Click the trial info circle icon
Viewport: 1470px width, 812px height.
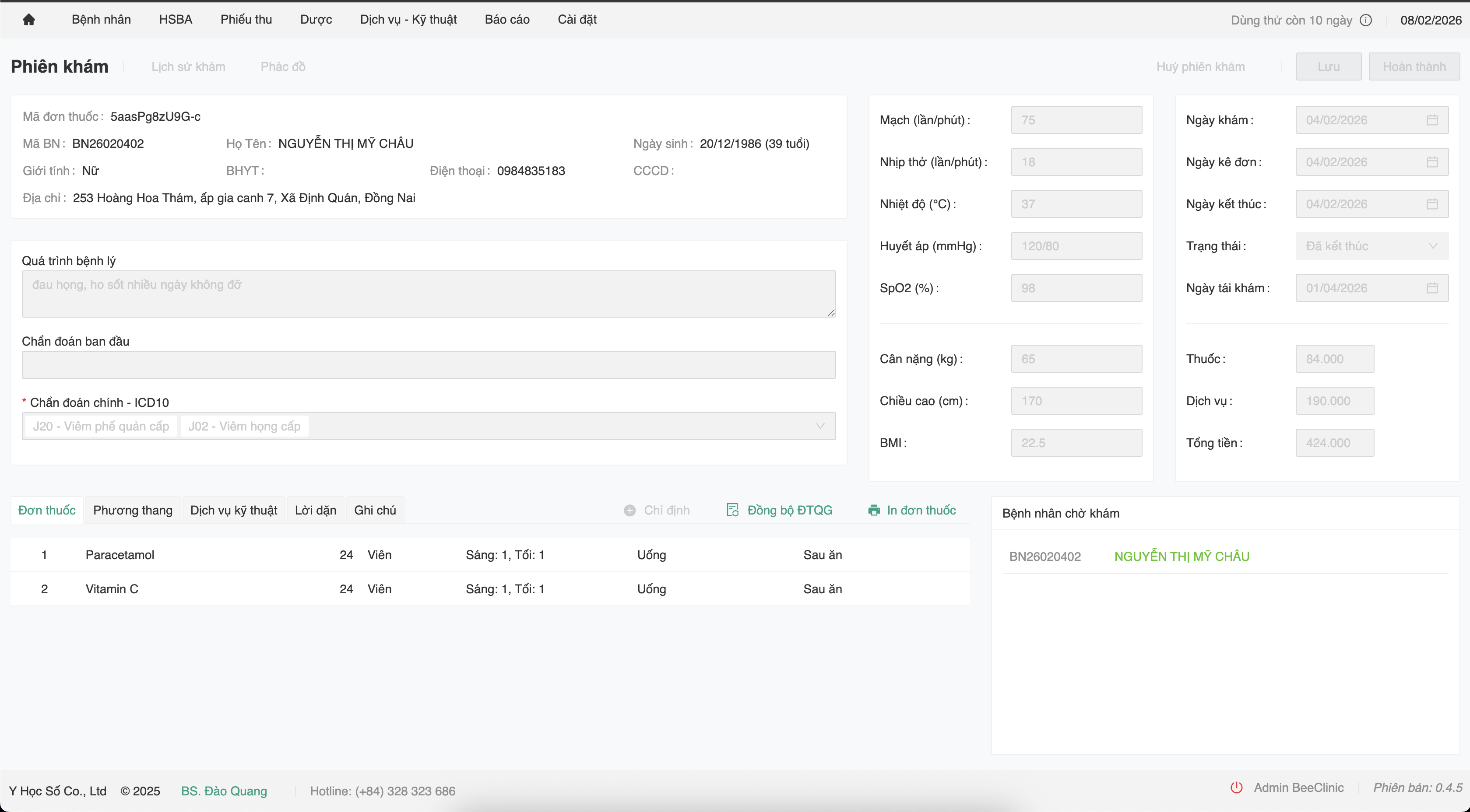(1365, 21)
